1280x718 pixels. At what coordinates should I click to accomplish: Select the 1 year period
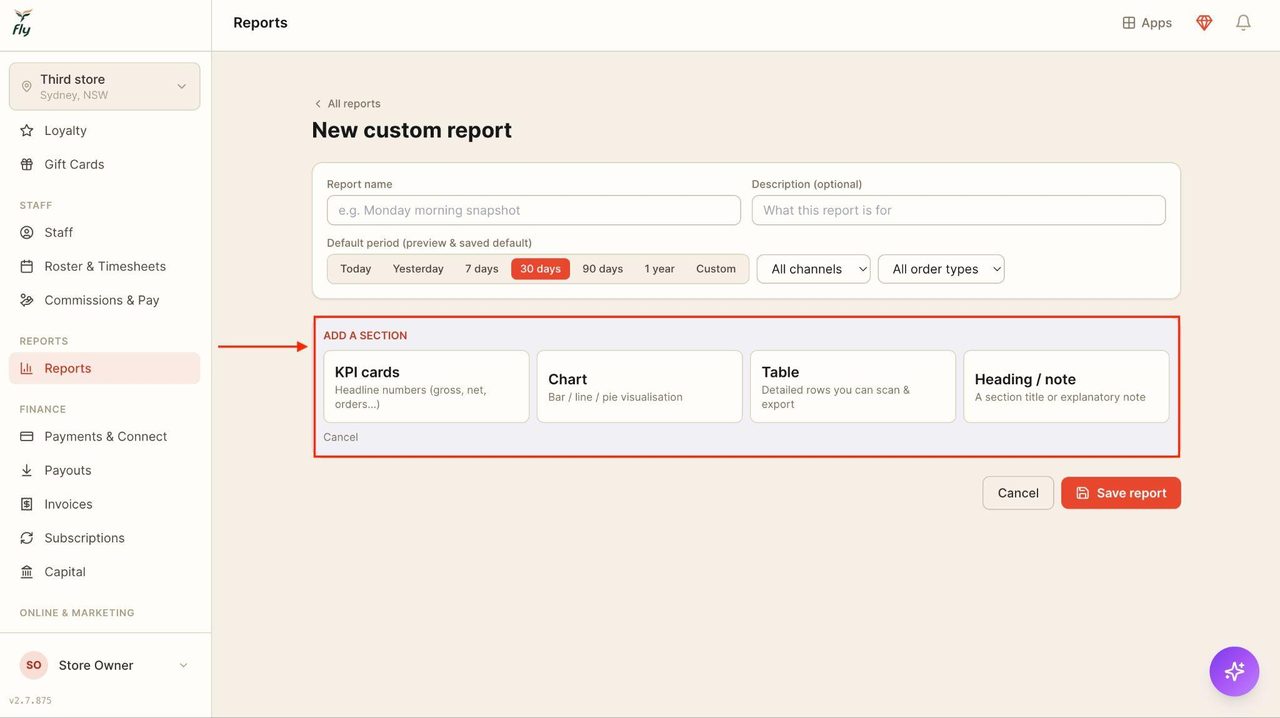(x=659, y=269)
